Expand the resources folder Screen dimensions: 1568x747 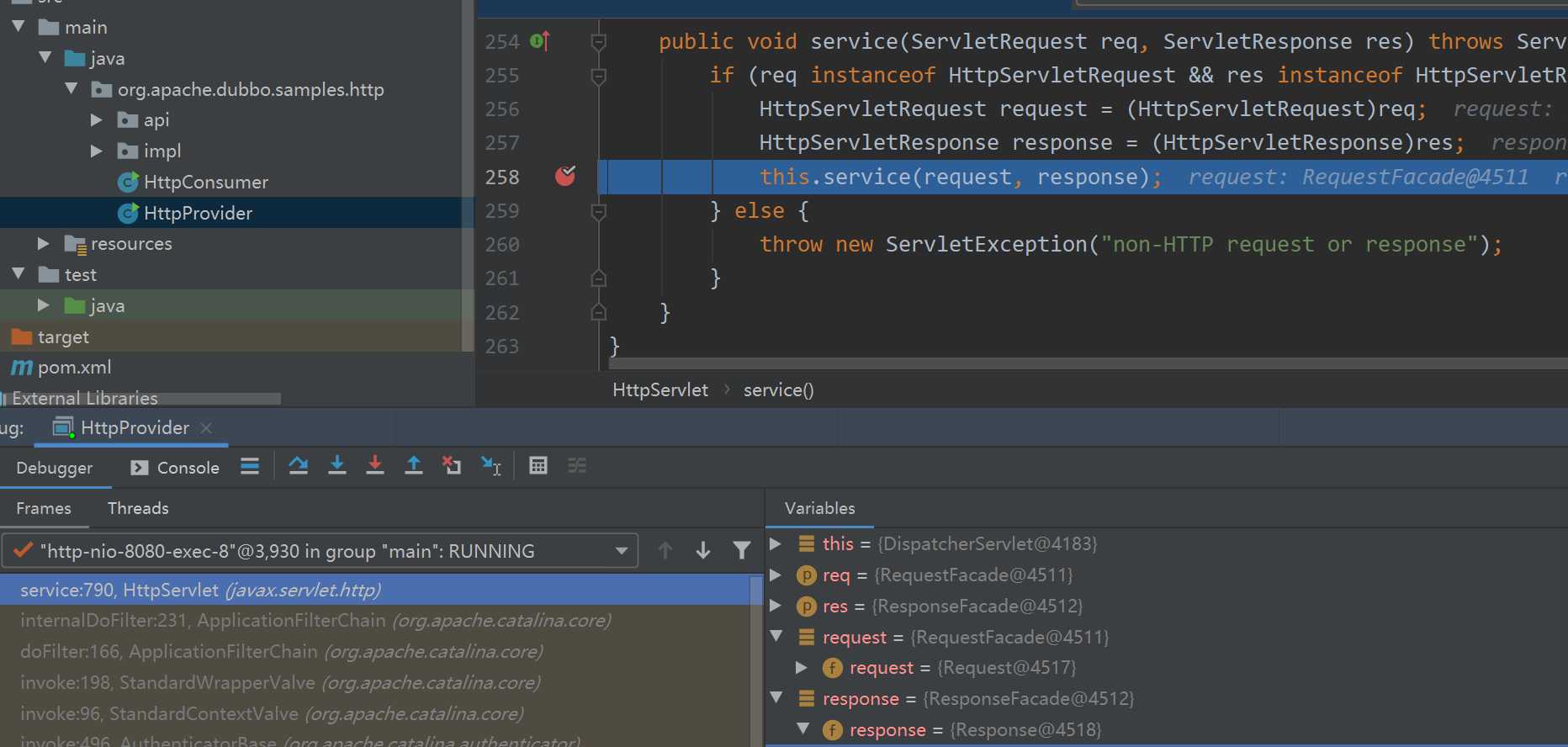click(x=44, y=243)
